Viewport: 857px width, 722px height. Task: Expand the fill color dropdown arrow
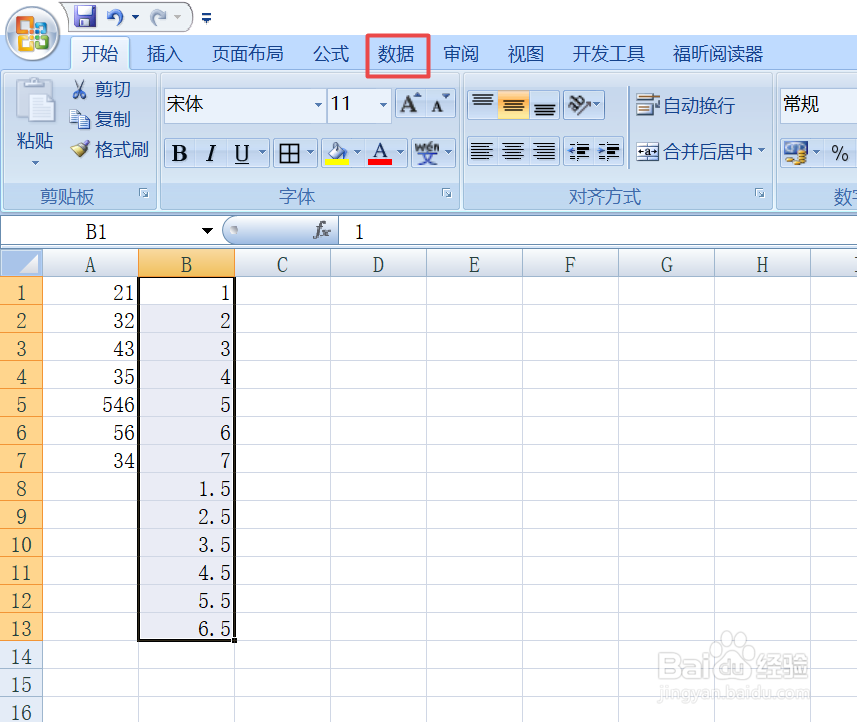click(357, 152)
